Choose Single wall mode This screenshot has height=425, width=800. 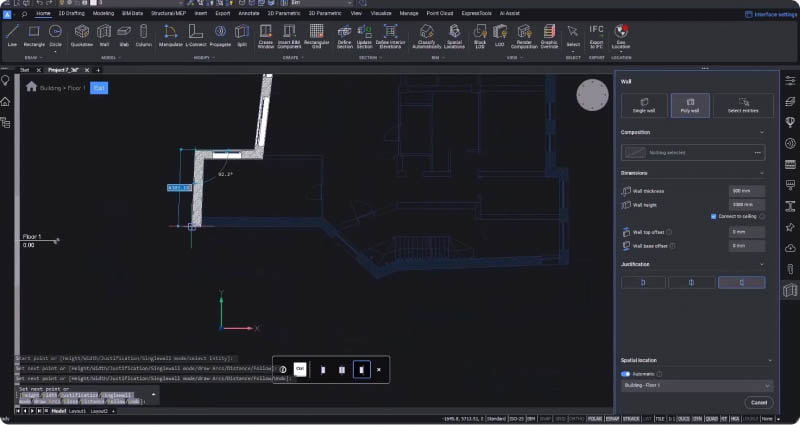(x=644, y=106)
